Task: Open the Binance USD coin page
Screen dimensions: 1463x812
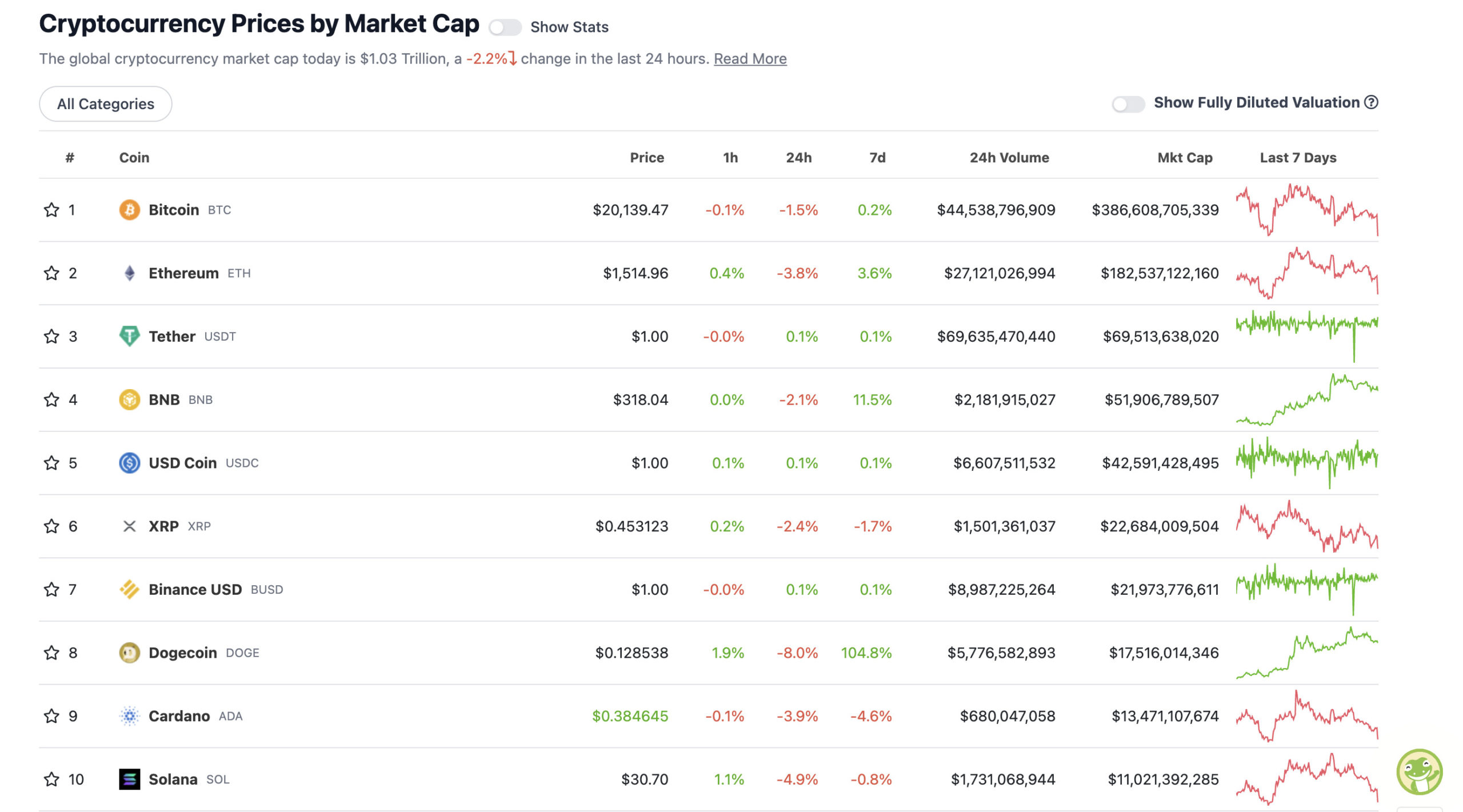Action: [x=195, y=589]
